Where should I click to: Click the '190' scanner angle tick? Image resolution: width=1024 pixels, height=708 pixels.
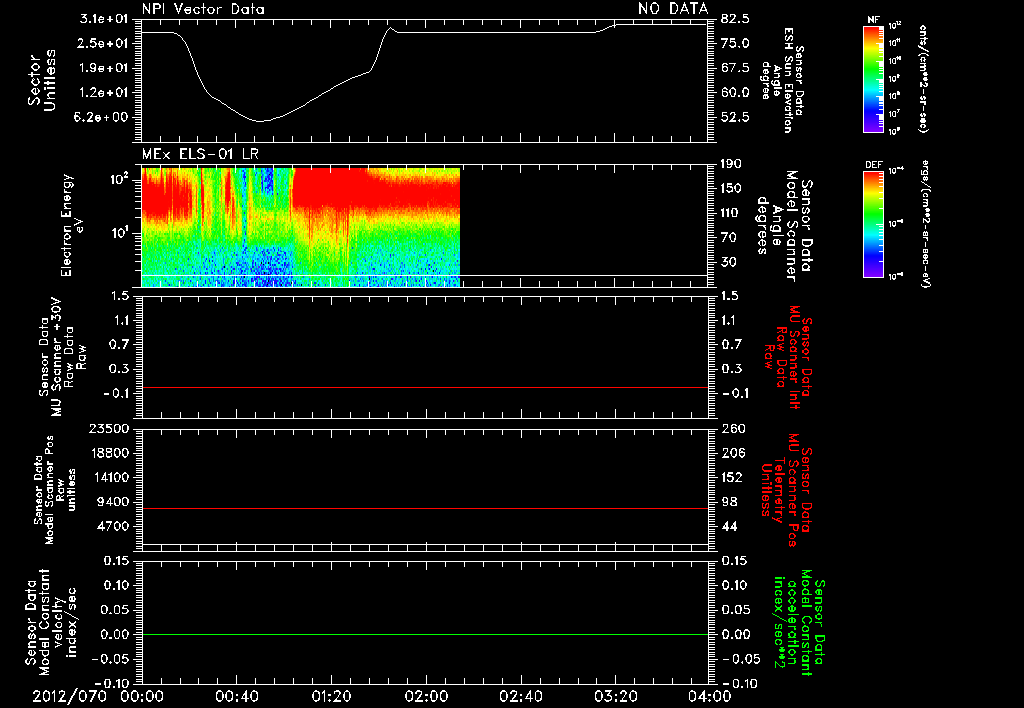click(732, 164)
